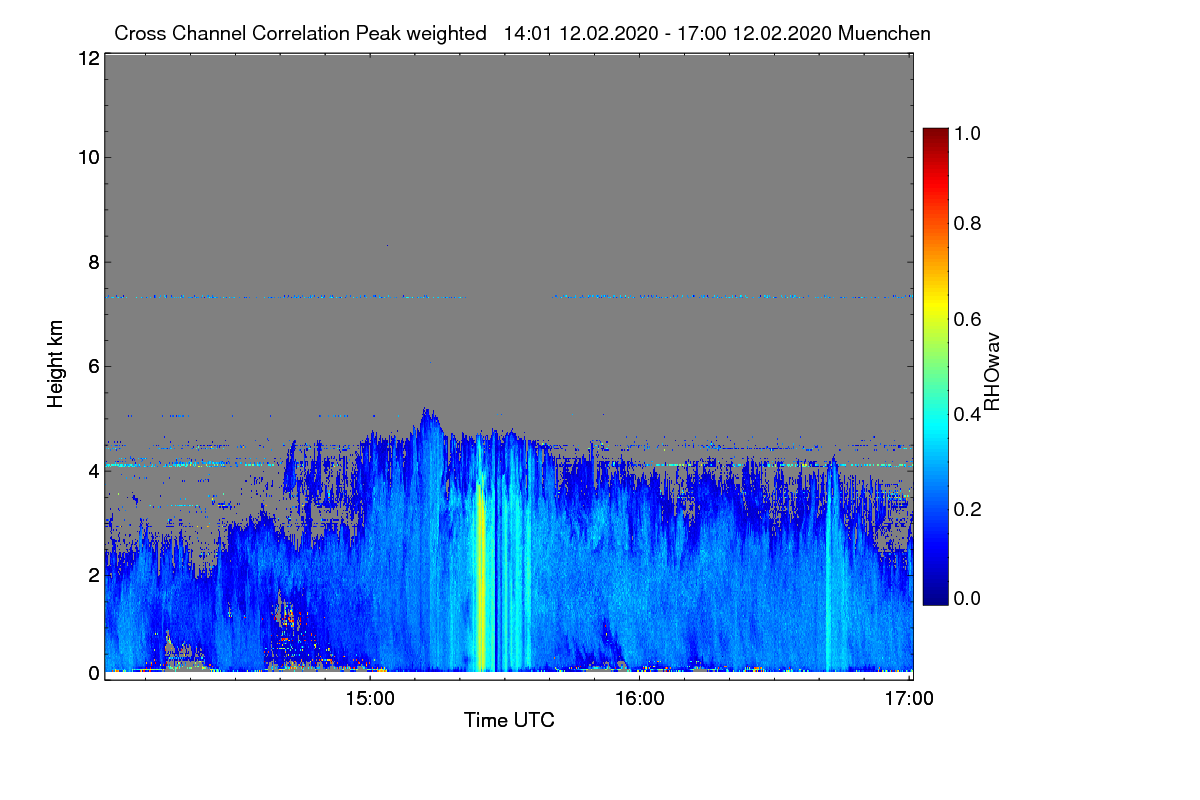Image resolution: width=1200 pixels, height=800 pixels.
Task: Click the 'Height km' y-axis label
Action: [56, 364]
